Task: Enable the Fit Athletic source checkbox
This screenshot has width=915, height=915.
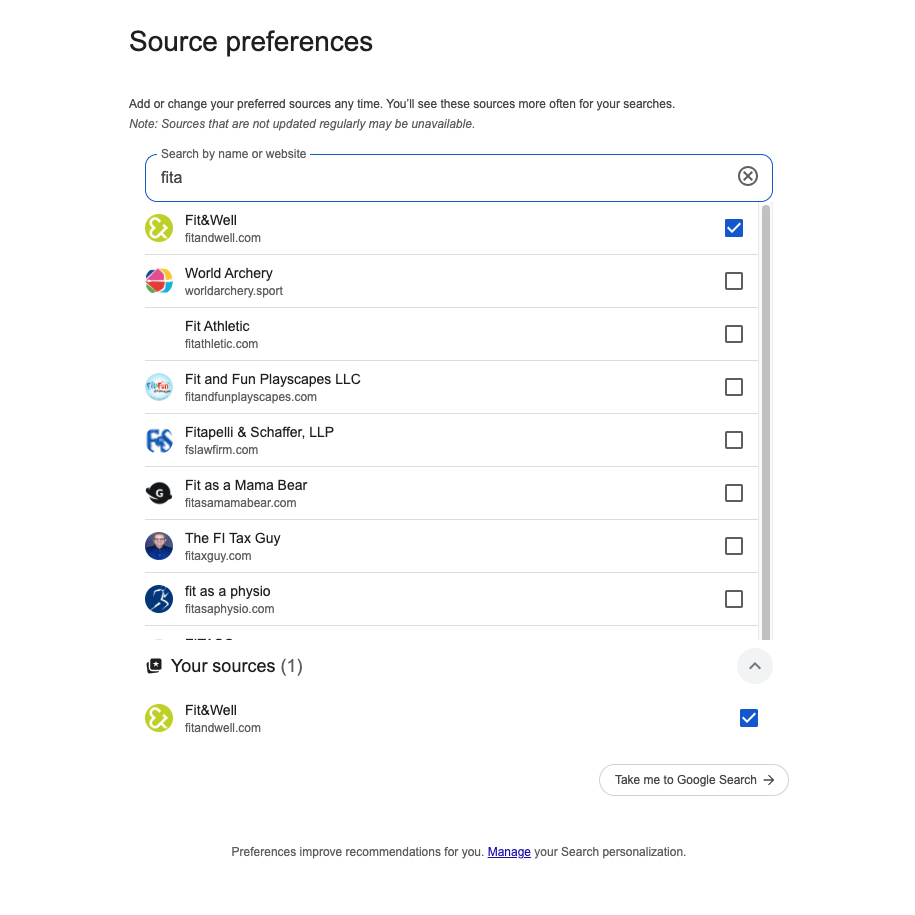Action: pos(734,334)
